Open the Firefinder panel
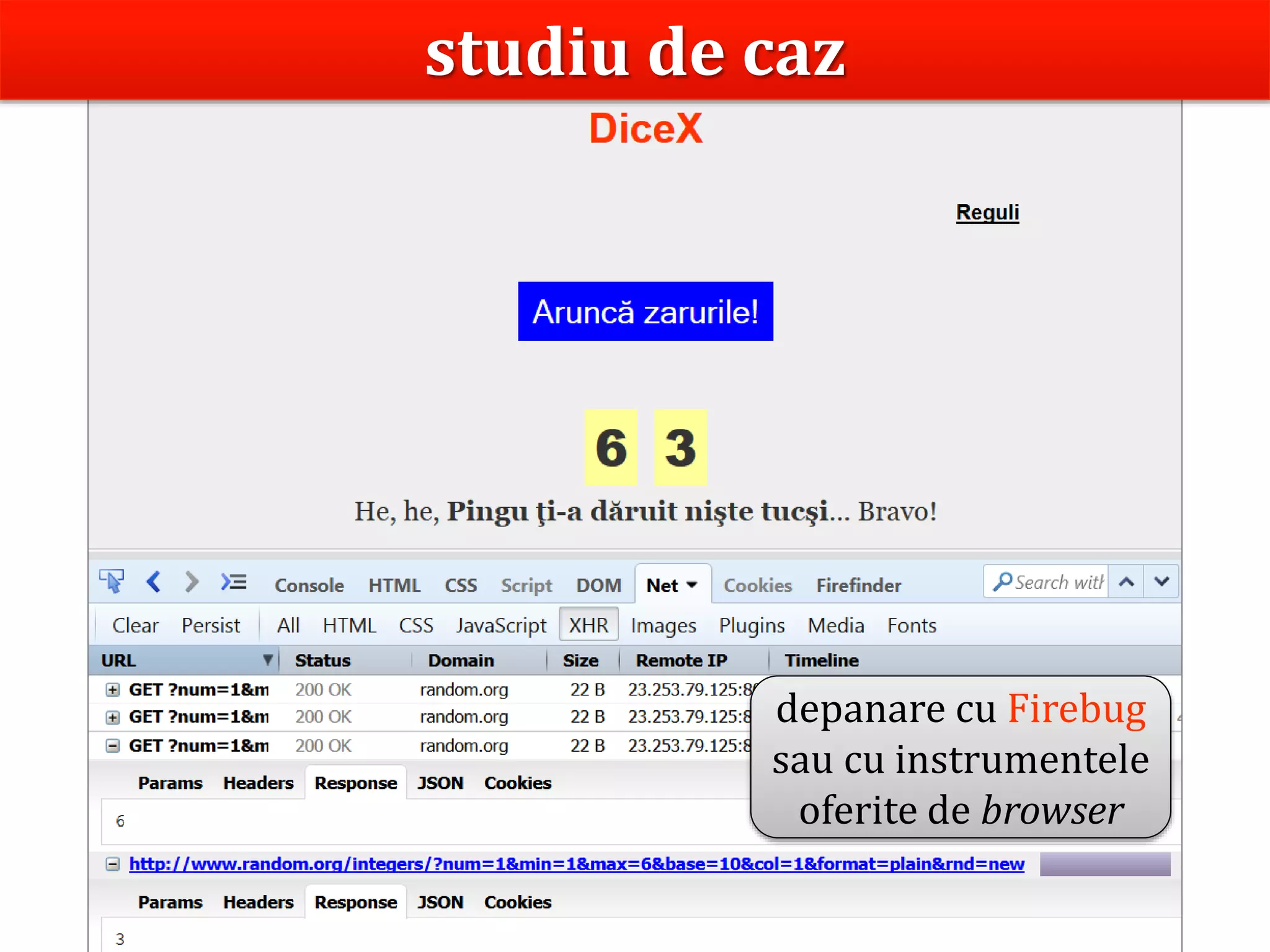1270x952 pixels. pos(858,585)
